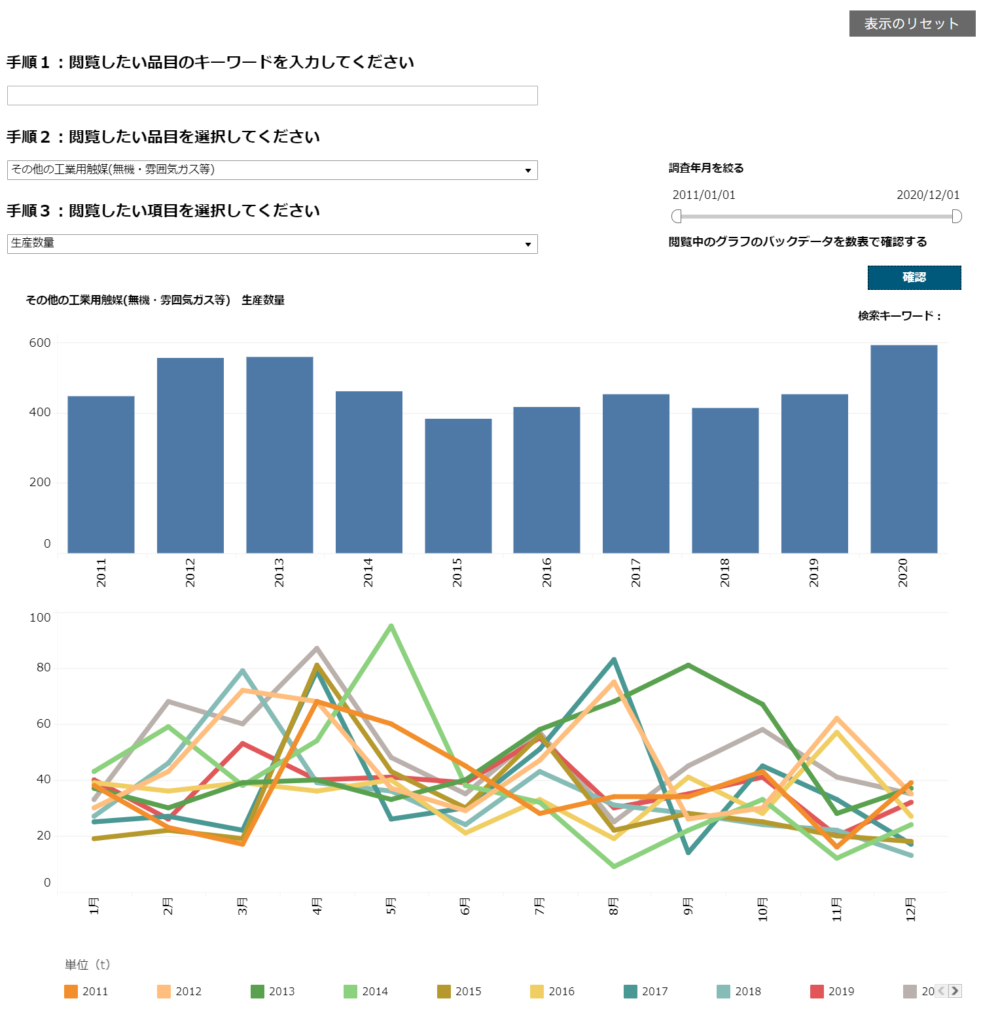
Task: Select the 2015 bar in bar chart
Action: [x=458, y=486]
